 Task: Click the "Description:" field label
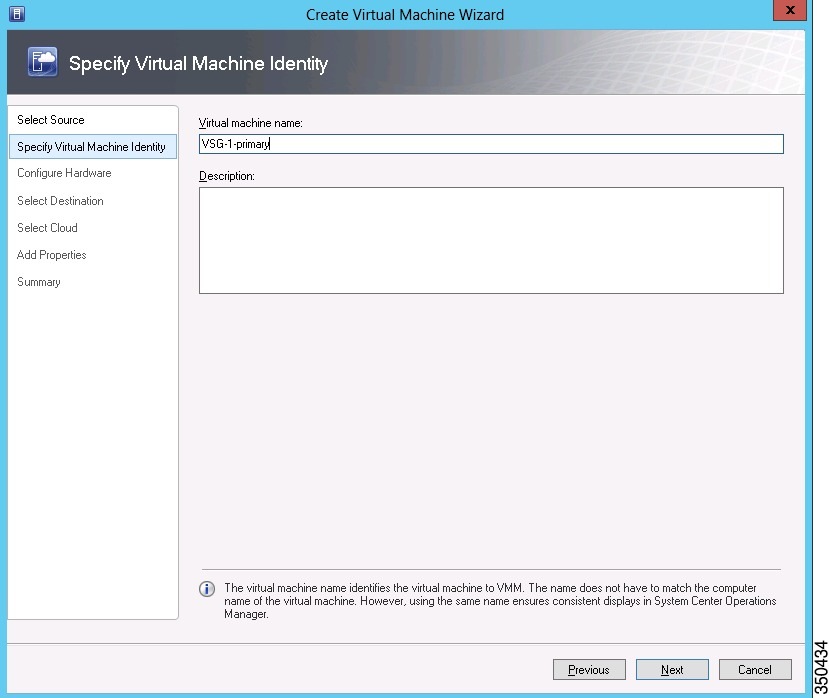227,177
